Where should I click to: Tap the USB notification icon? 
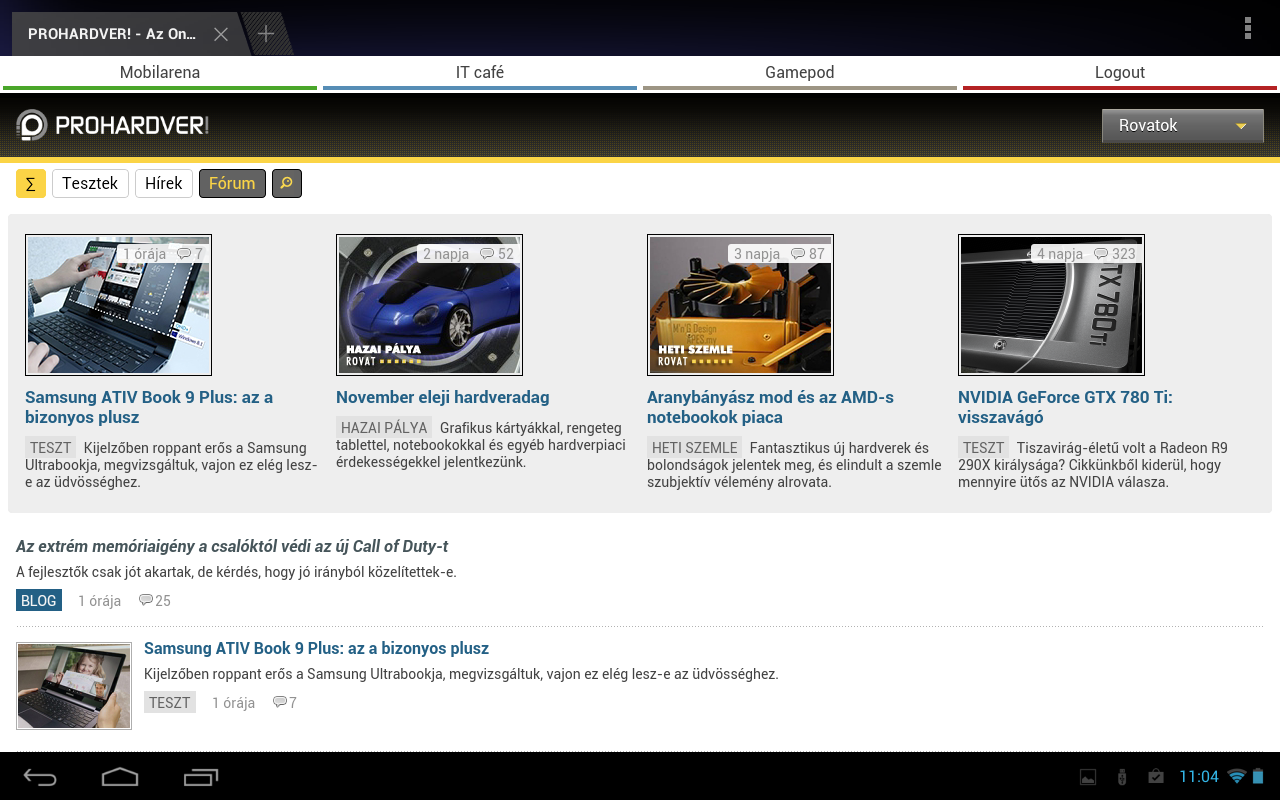coord(1122,777)
